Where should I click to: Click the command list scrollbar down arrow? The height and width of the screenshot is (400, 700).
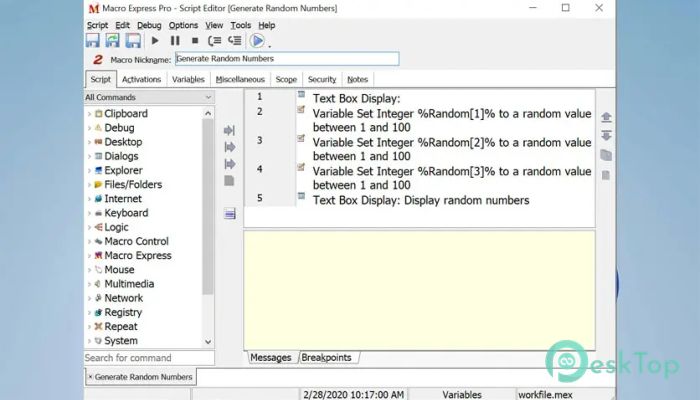(208, 342)
